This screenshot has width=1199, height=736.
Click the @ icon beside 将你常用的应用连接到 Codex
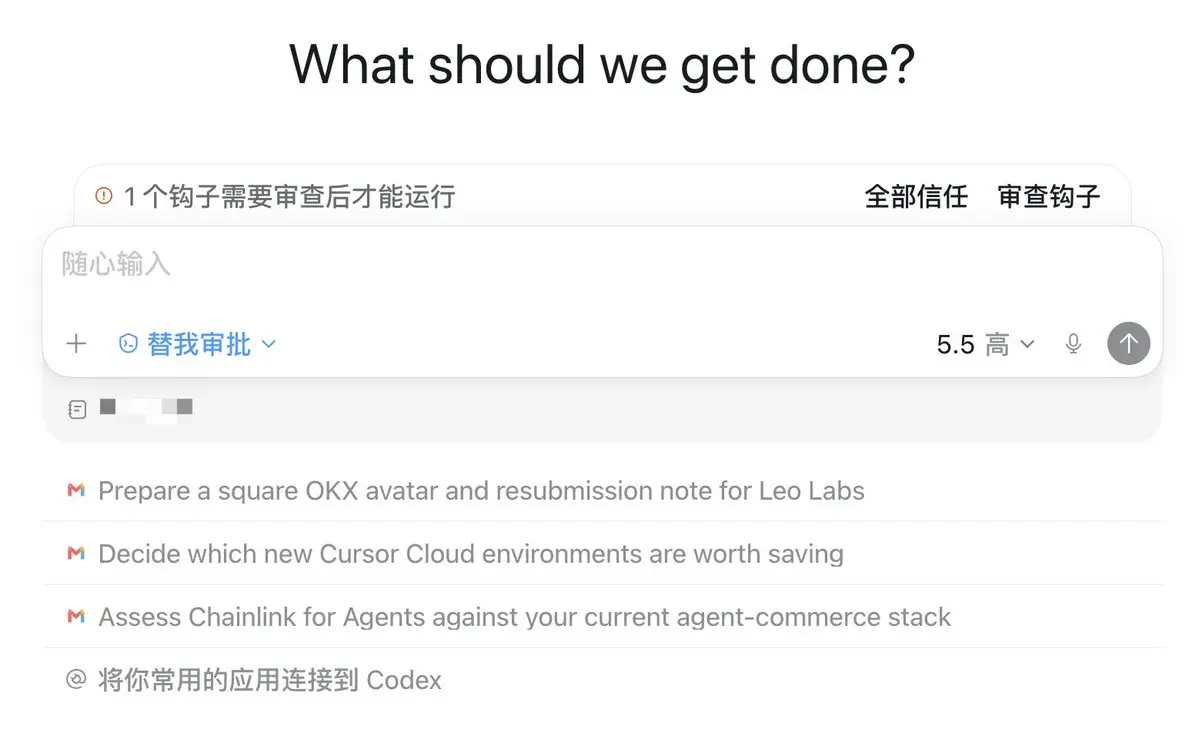76,679
